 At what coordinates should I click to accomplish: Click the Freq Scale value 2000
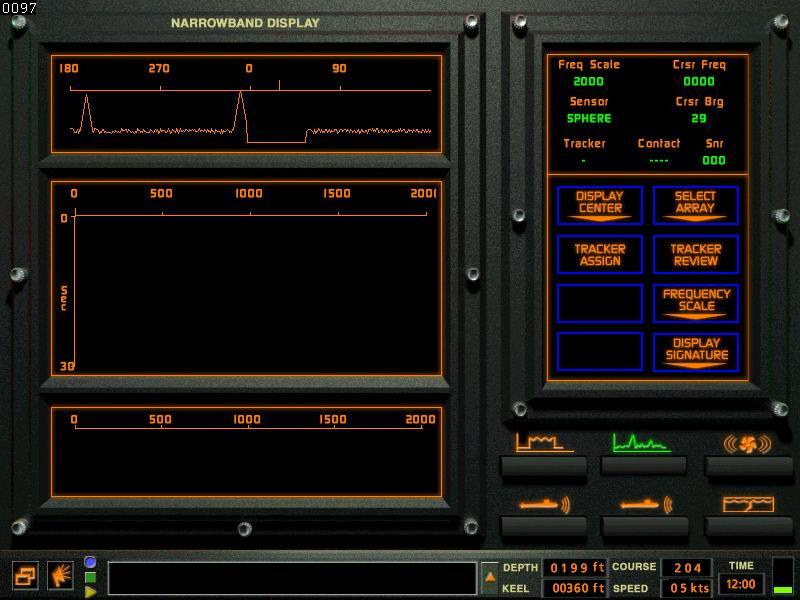[x=588, y=82]
